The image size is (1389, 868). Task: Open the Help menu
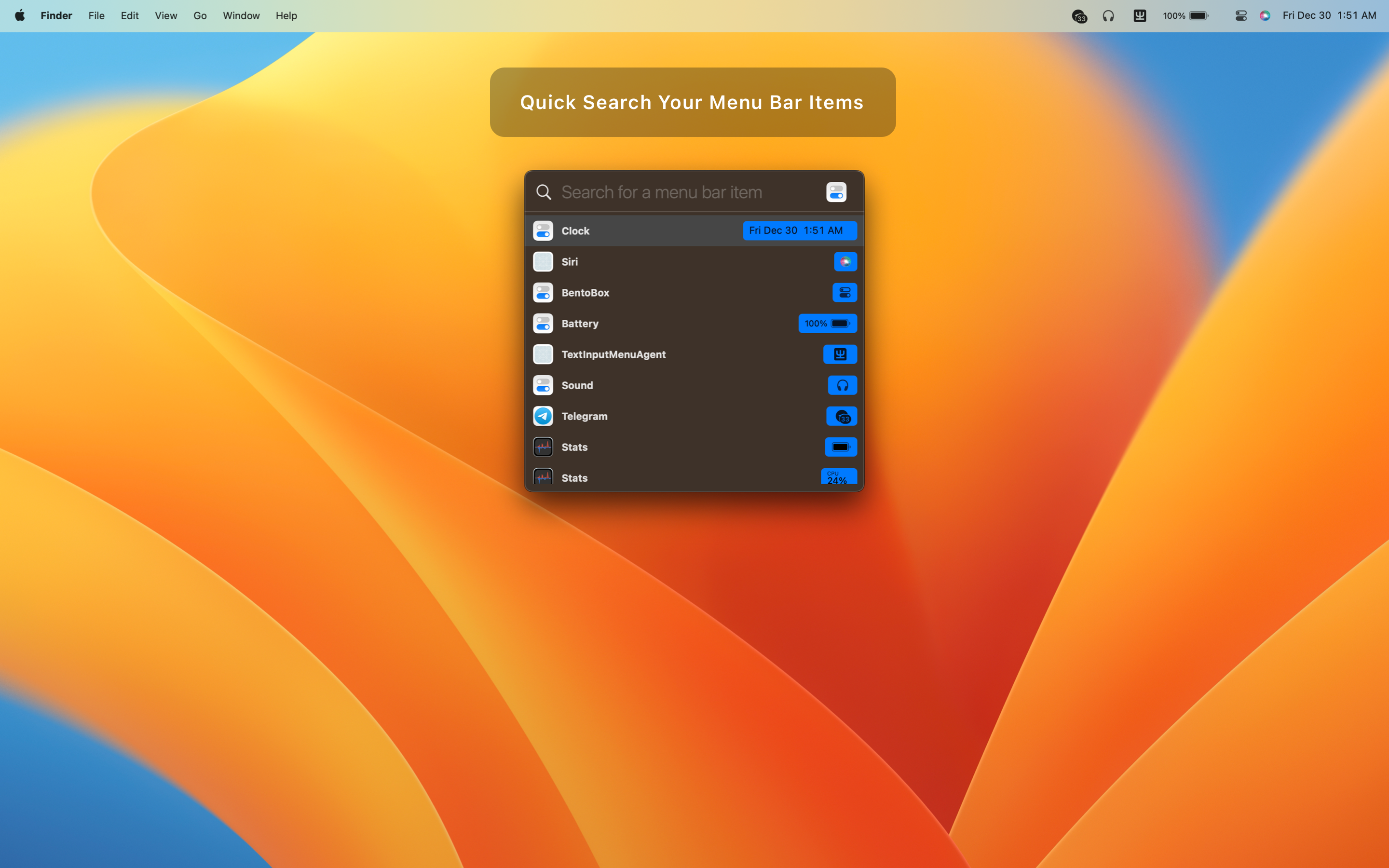[x=286, y=15]
